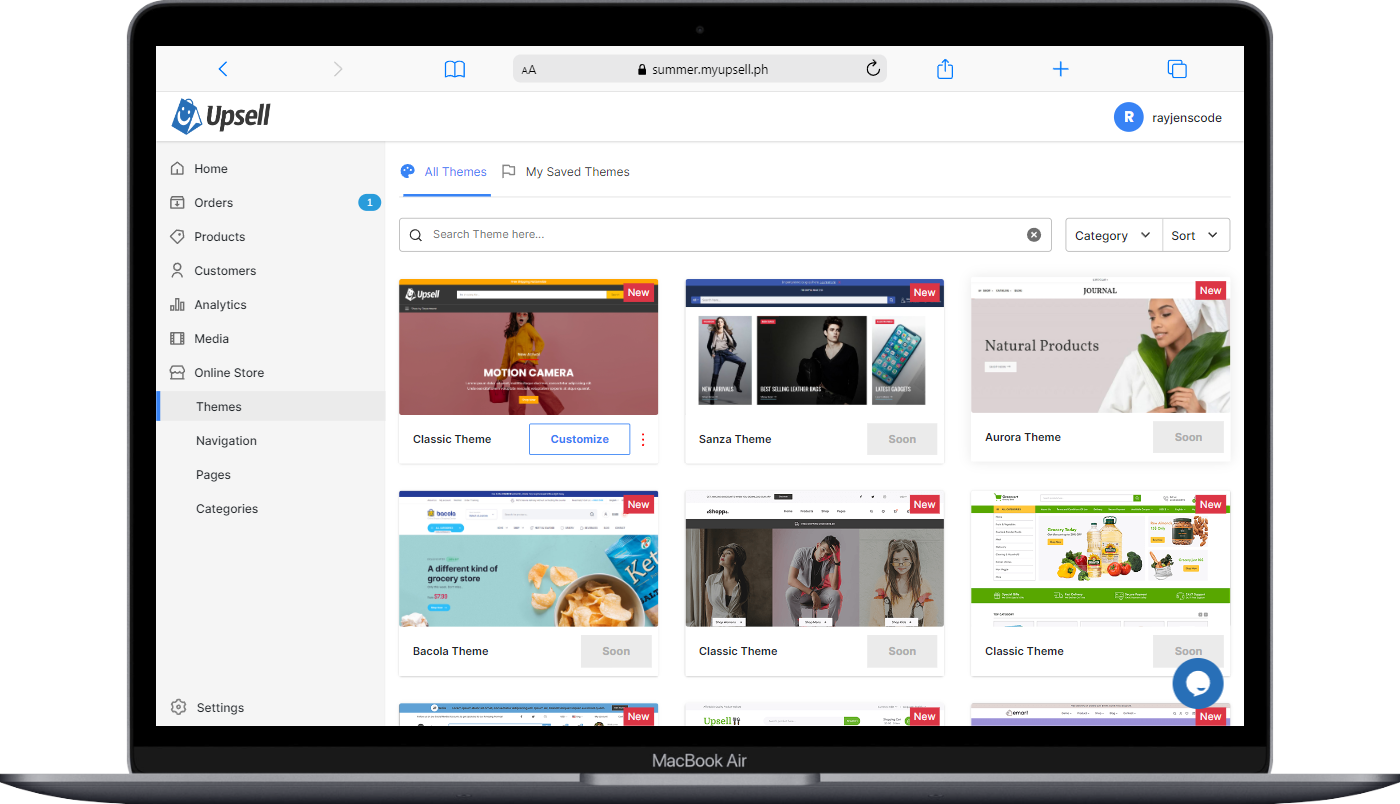Click Soon button on Bacola Theme
The height and width of the screenshot is (804, 1400).
pyautogui.click(x=616, y=651)
